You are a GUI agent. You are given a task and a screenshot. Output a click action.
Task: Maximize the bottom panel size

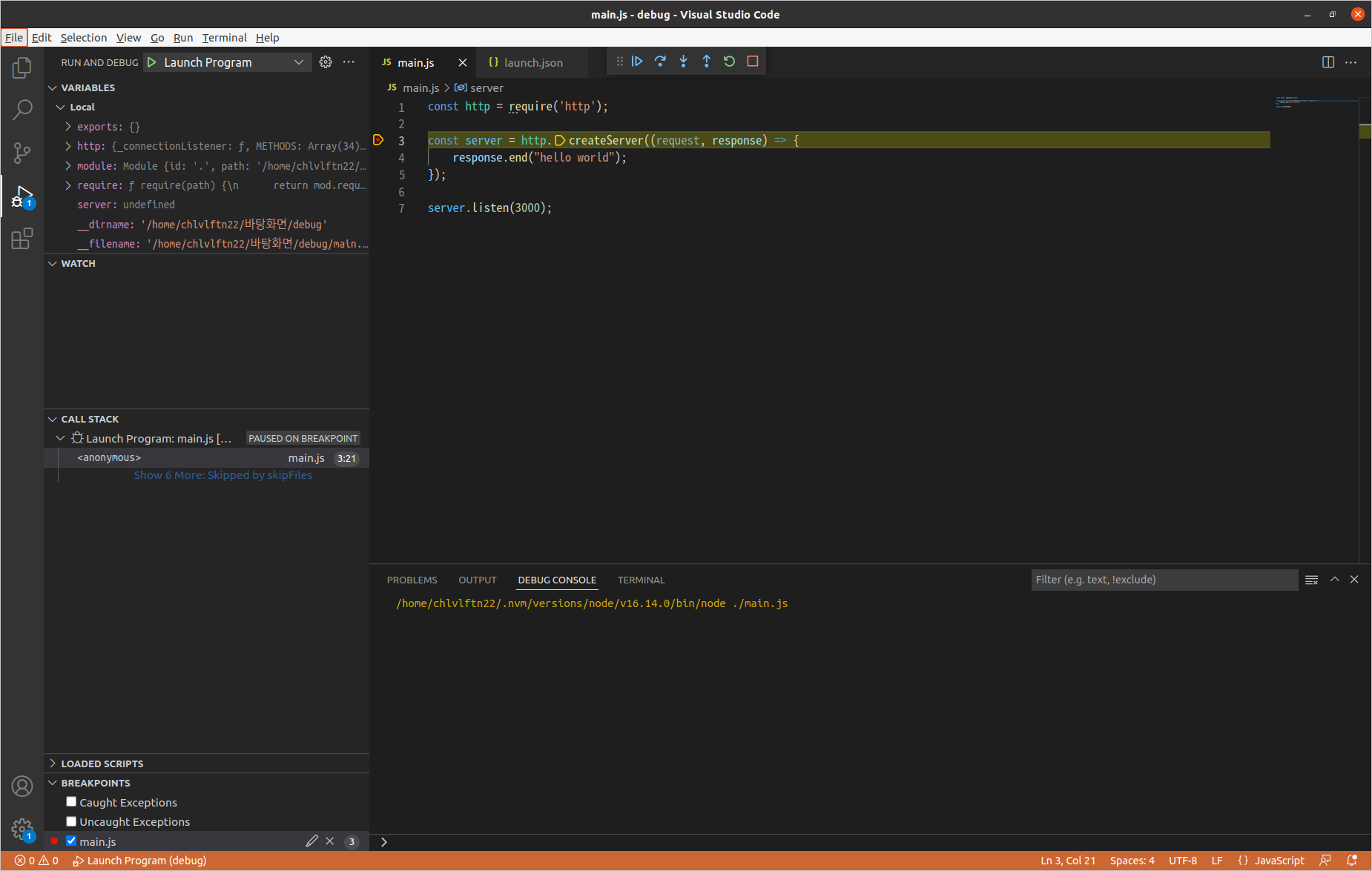point(1335,580)
